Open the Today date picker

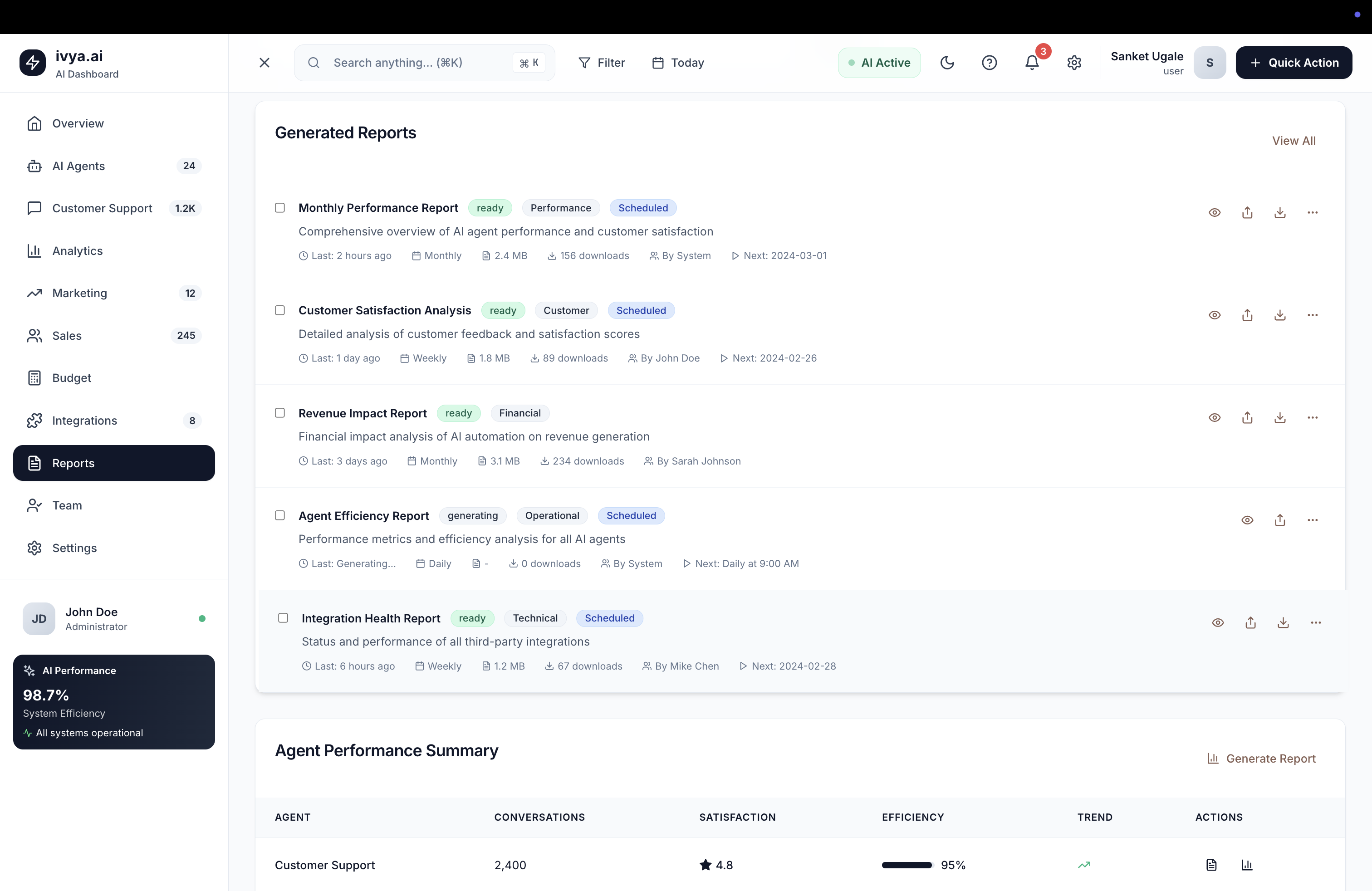678,63
